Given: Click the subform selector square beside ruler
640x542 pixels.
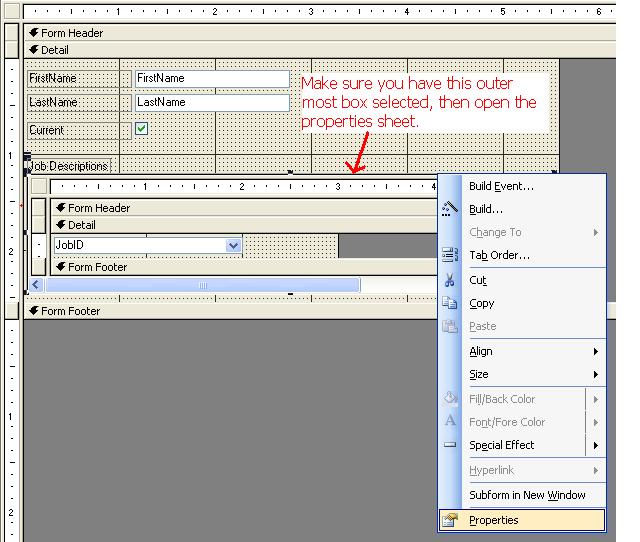Looking at the screenshot, I should (39, 186).
